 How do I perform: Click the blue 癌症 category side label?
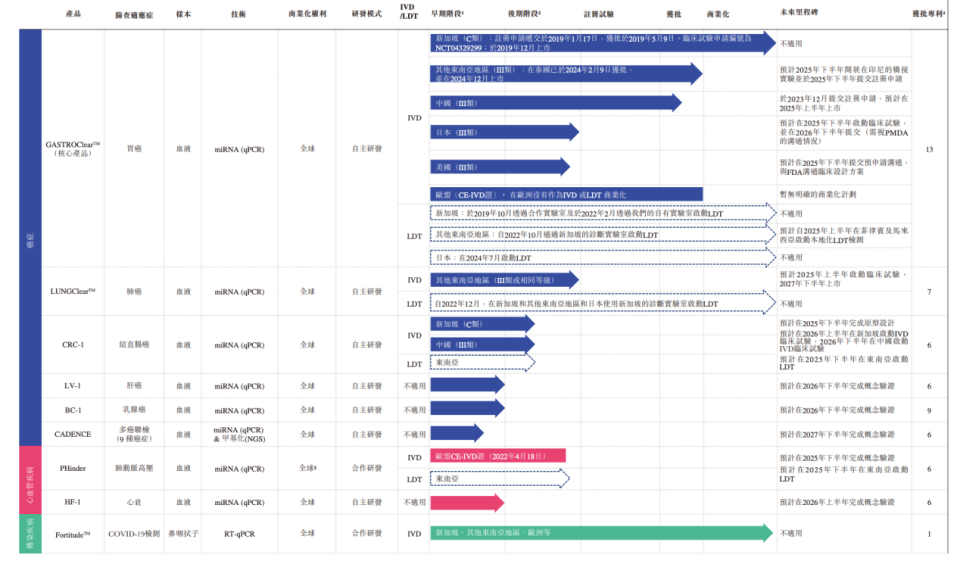point(31,238)
